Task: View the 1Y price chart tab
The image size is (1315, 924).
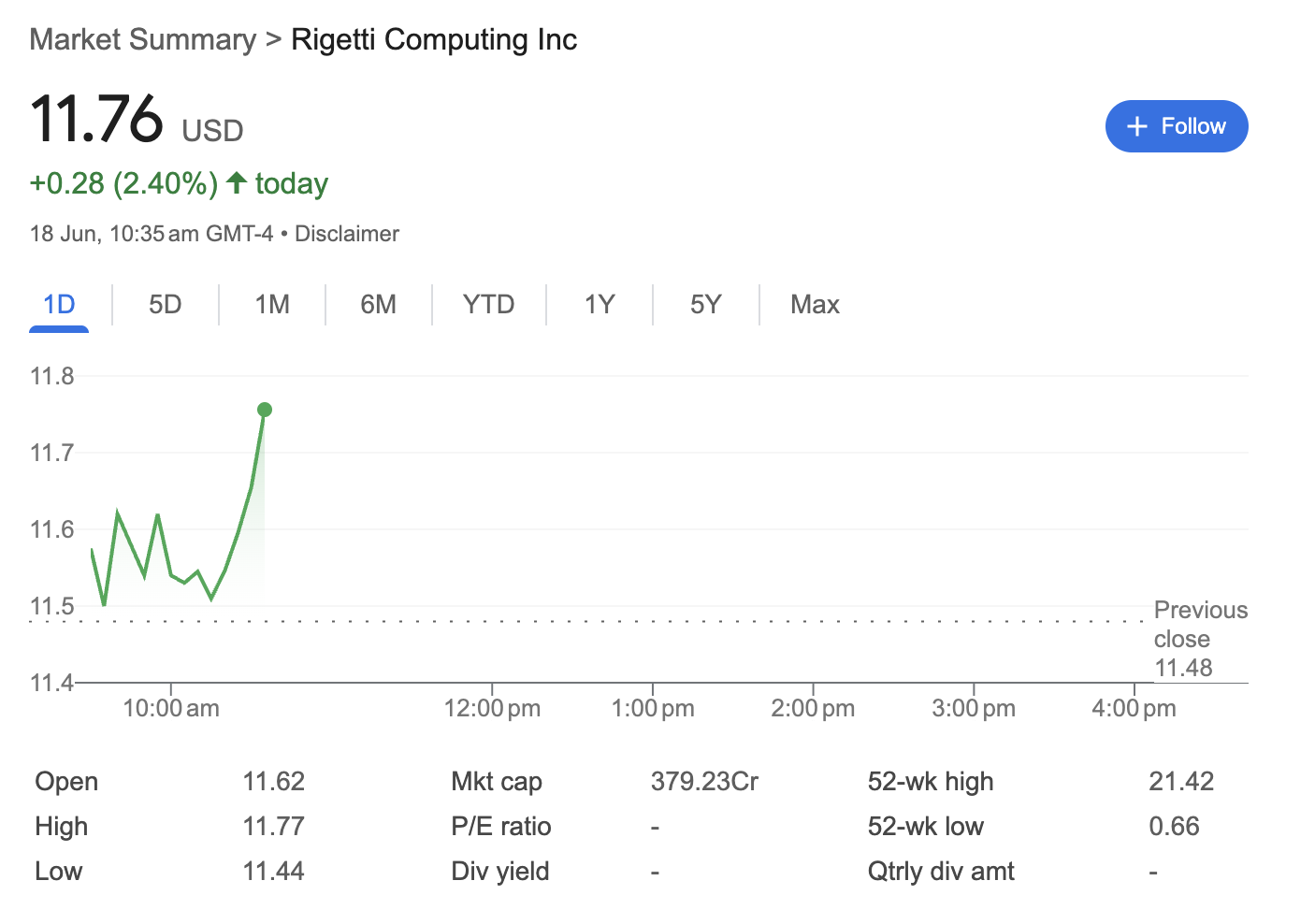Action: coord(600,305)
